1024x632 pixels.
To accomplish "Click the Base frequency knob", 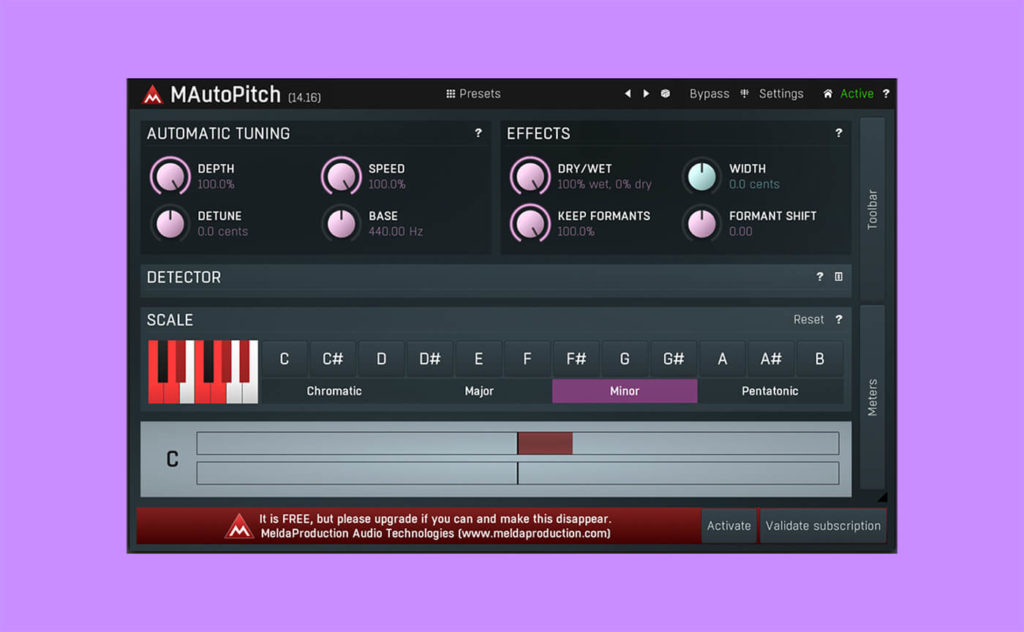I will point(341,223).
